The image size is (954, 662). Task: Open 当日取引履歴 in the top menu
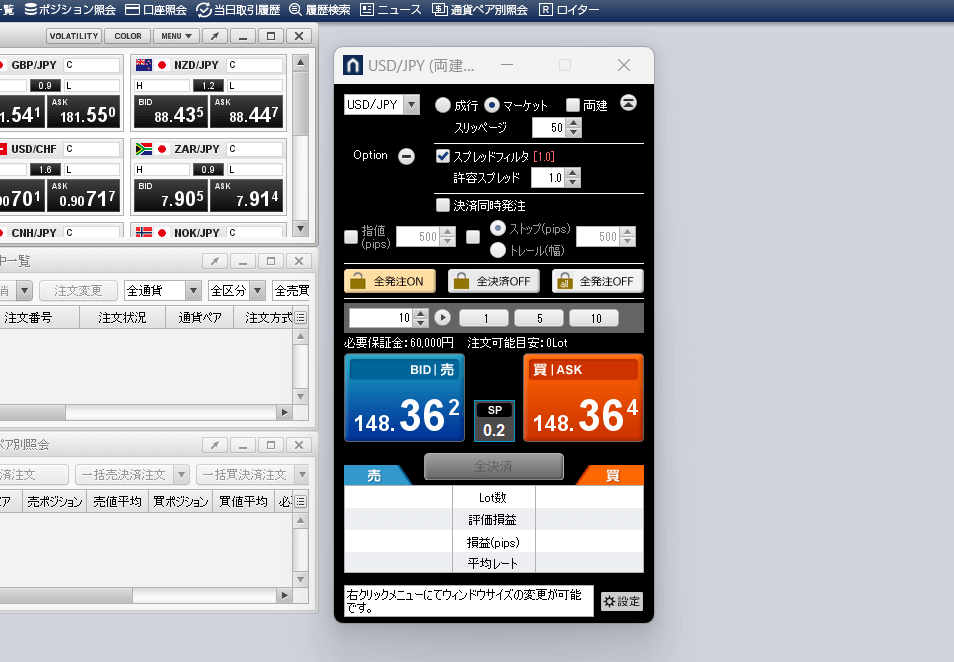[238, 9]
